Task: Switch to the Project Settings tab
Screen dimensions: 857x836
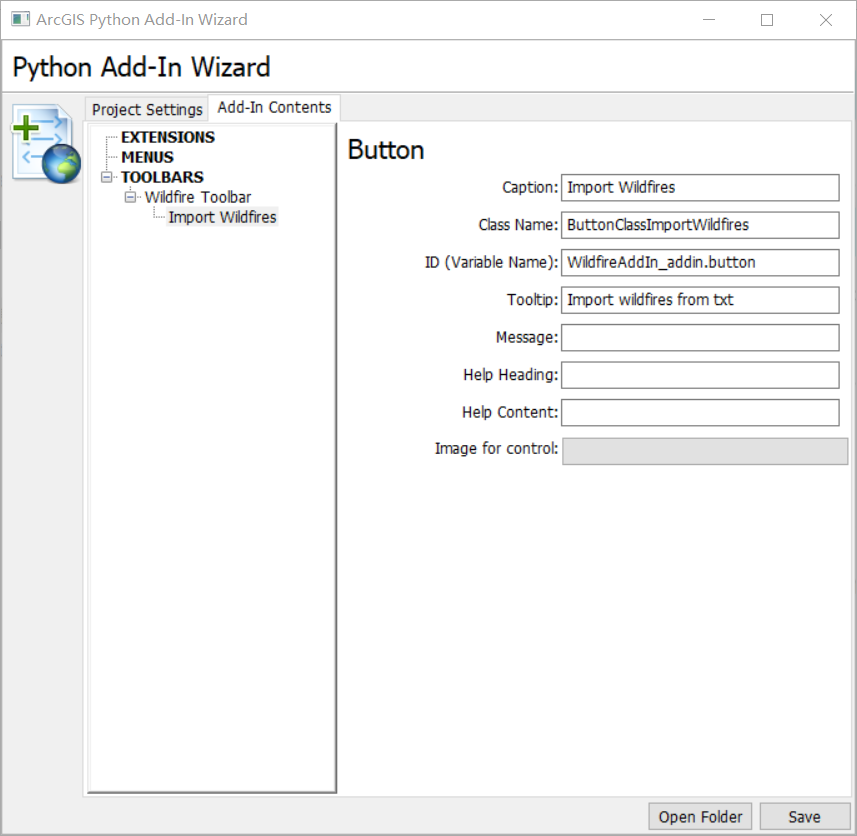Action: [147, 109]
